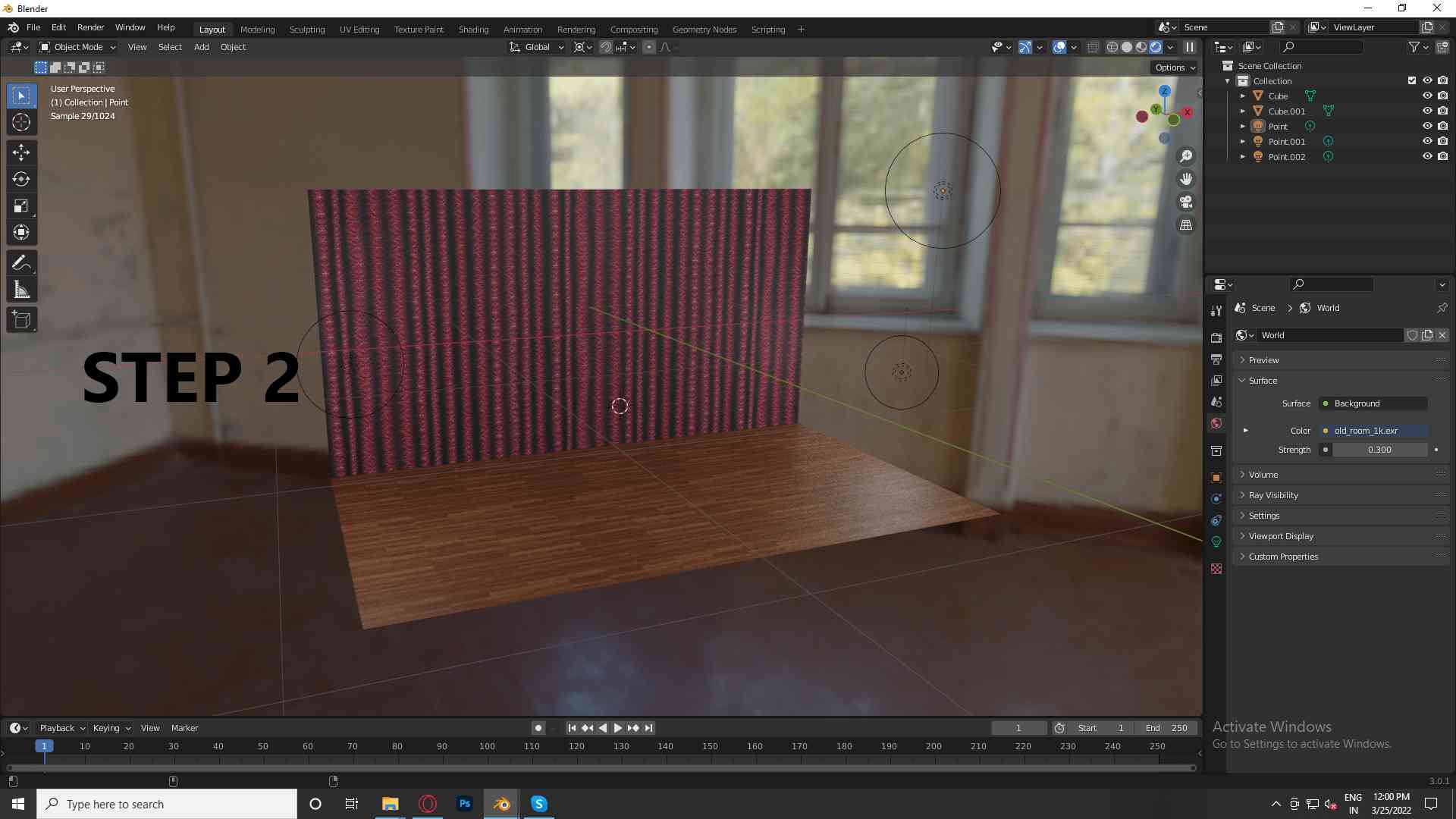Select the Rotate tool
Screen dimensions: 1456x819
21,179
